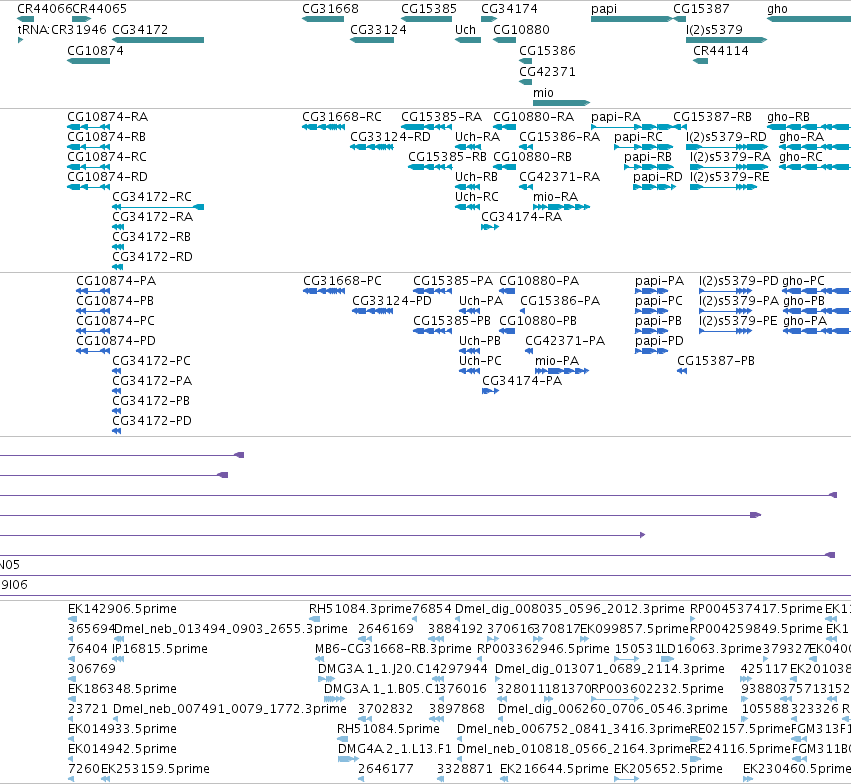Screen dimensions: 851x784
Task: Click transcript CG42371-RA
Action: click(x=560, y=177)
